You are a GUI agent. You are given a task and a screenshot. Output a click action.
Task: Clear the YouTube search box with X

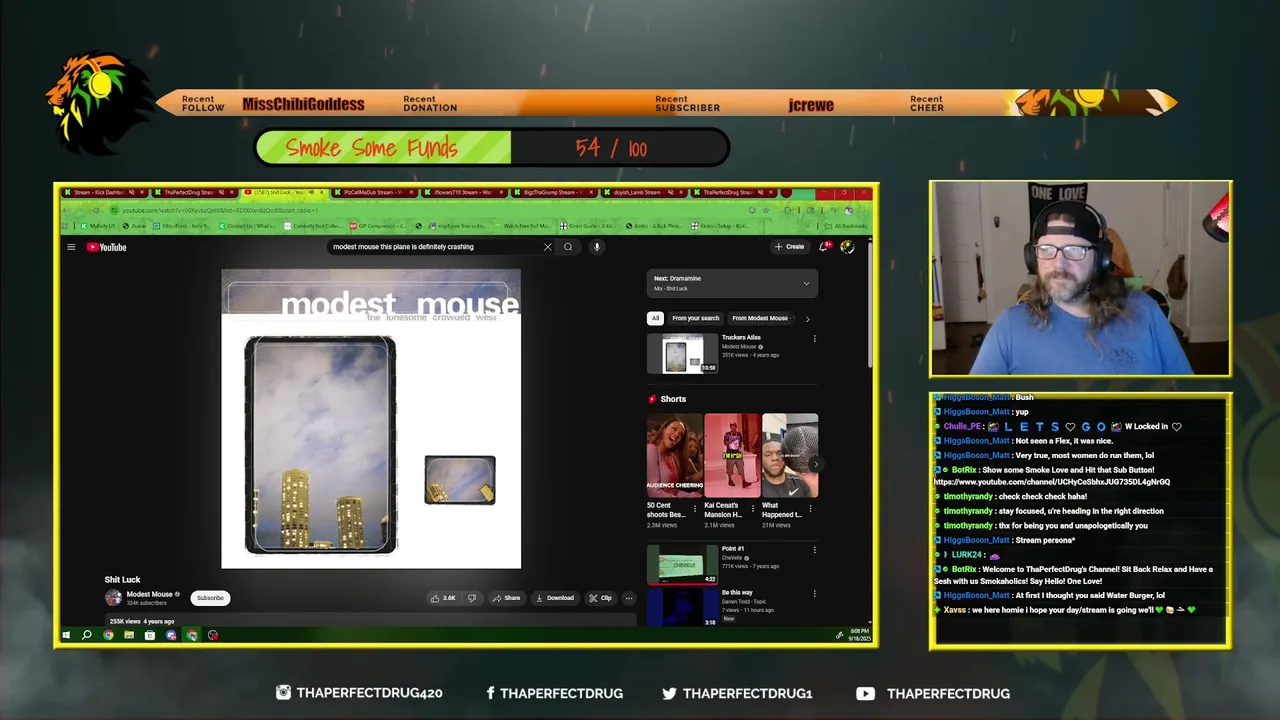tap(547, 247)
